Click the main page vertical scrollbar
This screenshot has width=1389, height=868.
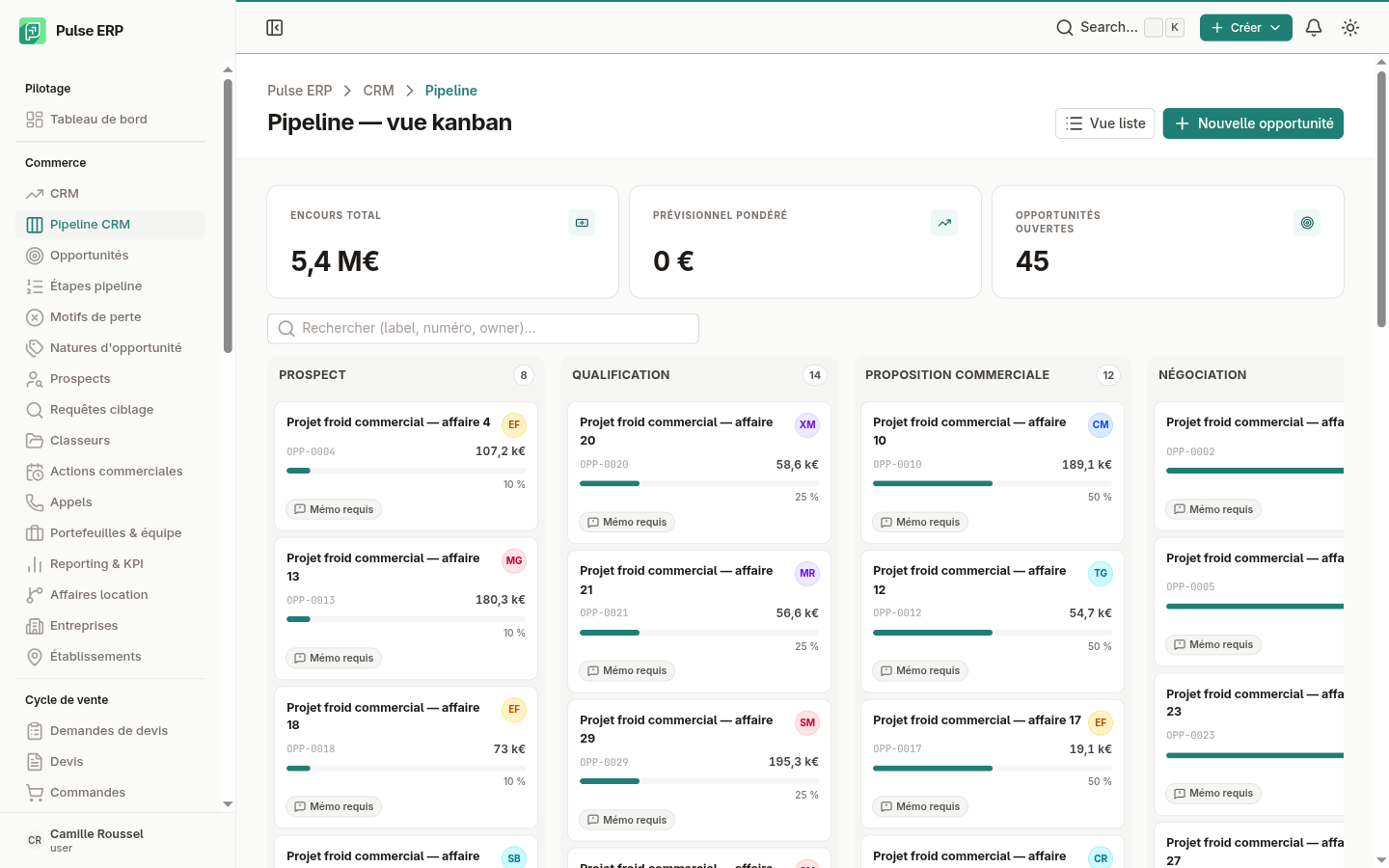[x=1381, y=199]
